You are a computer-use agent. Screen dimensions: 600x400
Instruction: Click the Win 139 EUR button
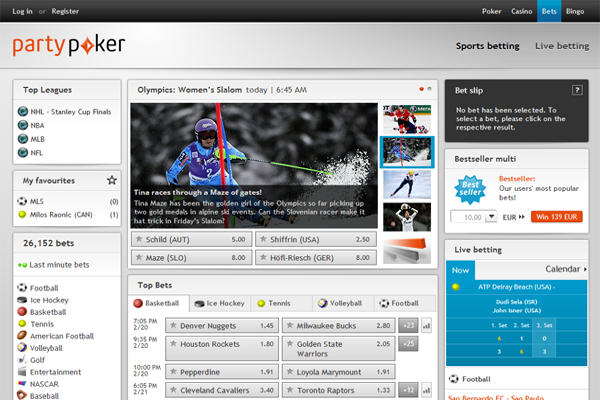557,217
